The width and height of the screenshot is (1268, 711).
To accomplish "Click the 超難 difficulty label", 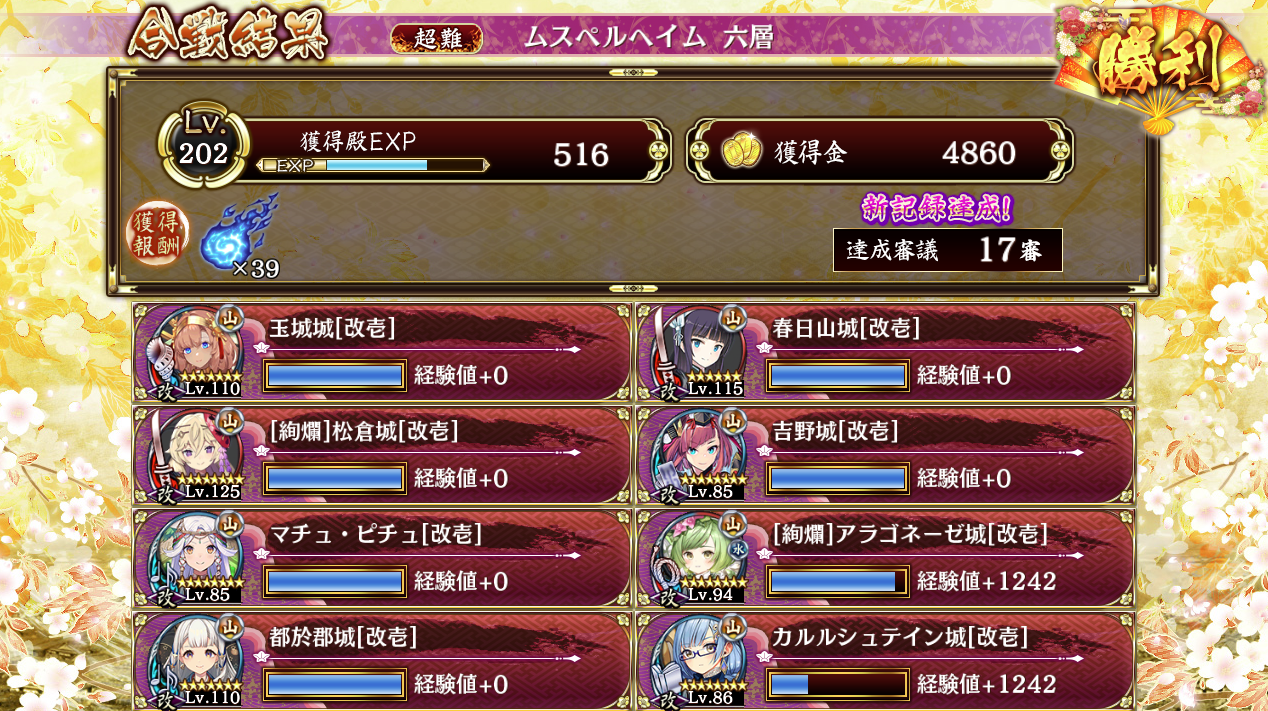I will pyautogui.click(x=436, y=38).
